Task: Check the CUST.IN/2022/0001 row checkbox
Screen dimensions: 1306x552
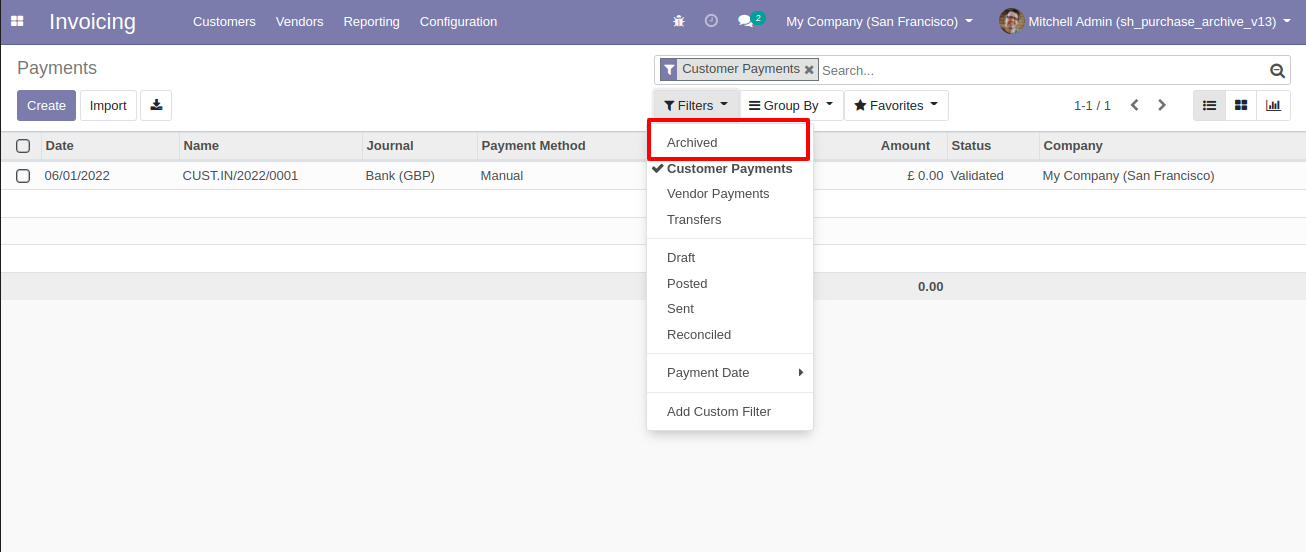Action: click(x=23, y=176)
